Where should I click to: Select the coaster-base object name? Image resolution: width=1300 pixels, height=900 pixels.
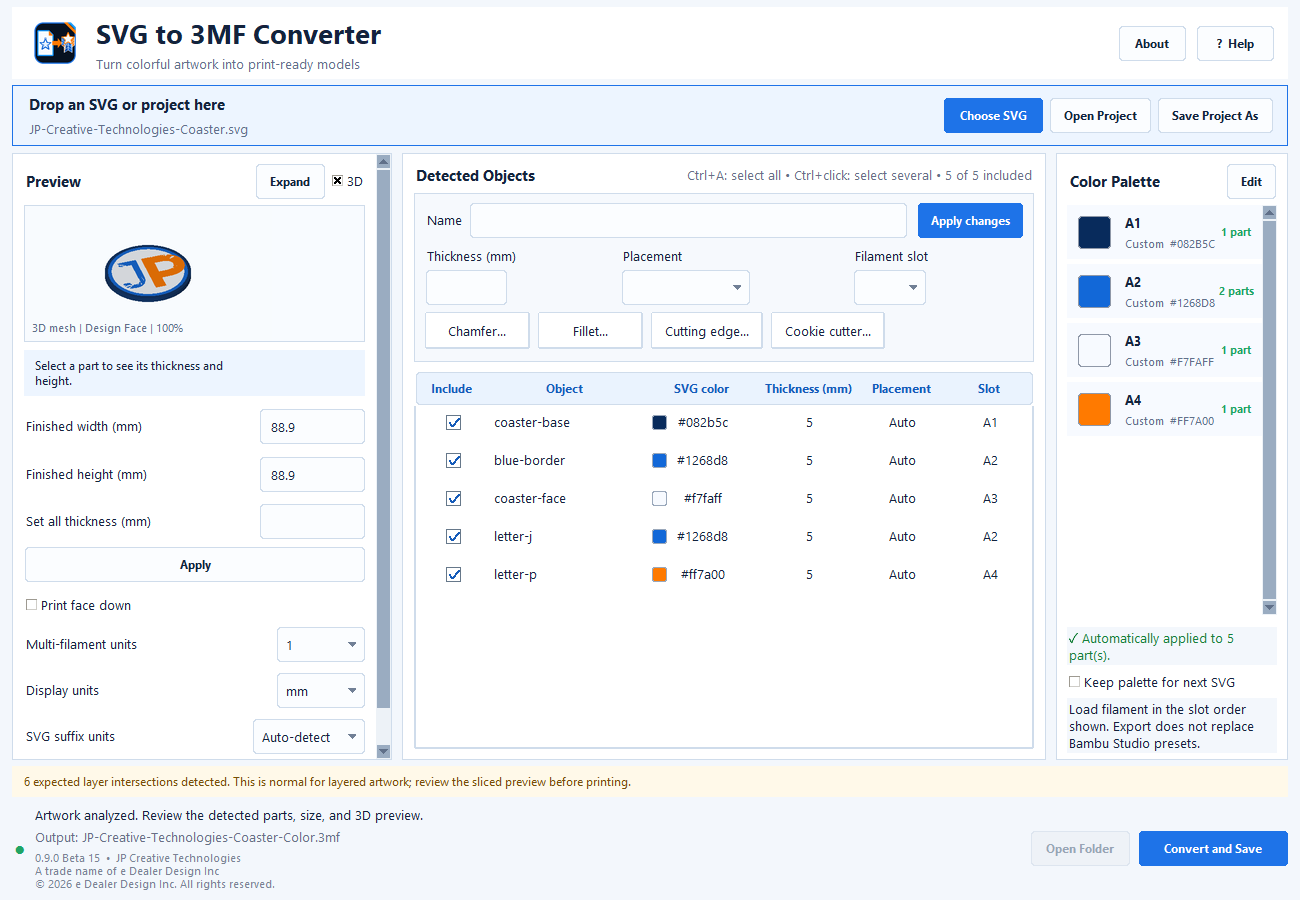(x=532, y=423)
